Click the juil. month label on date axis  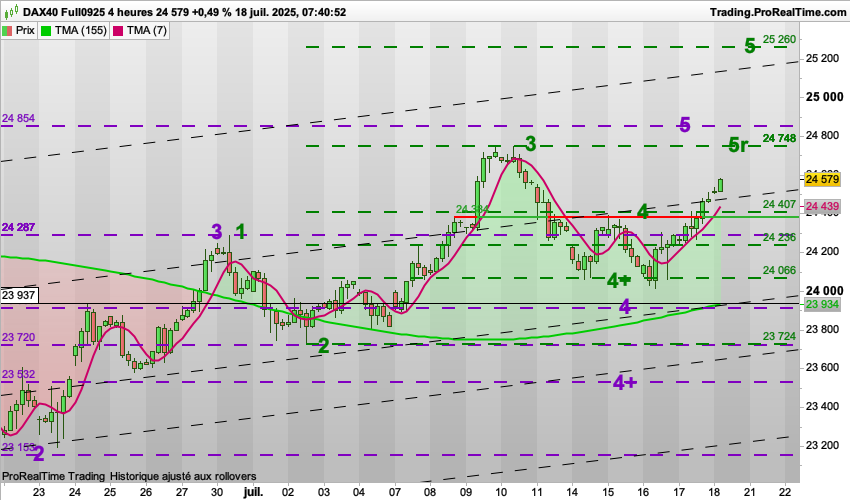253,492
